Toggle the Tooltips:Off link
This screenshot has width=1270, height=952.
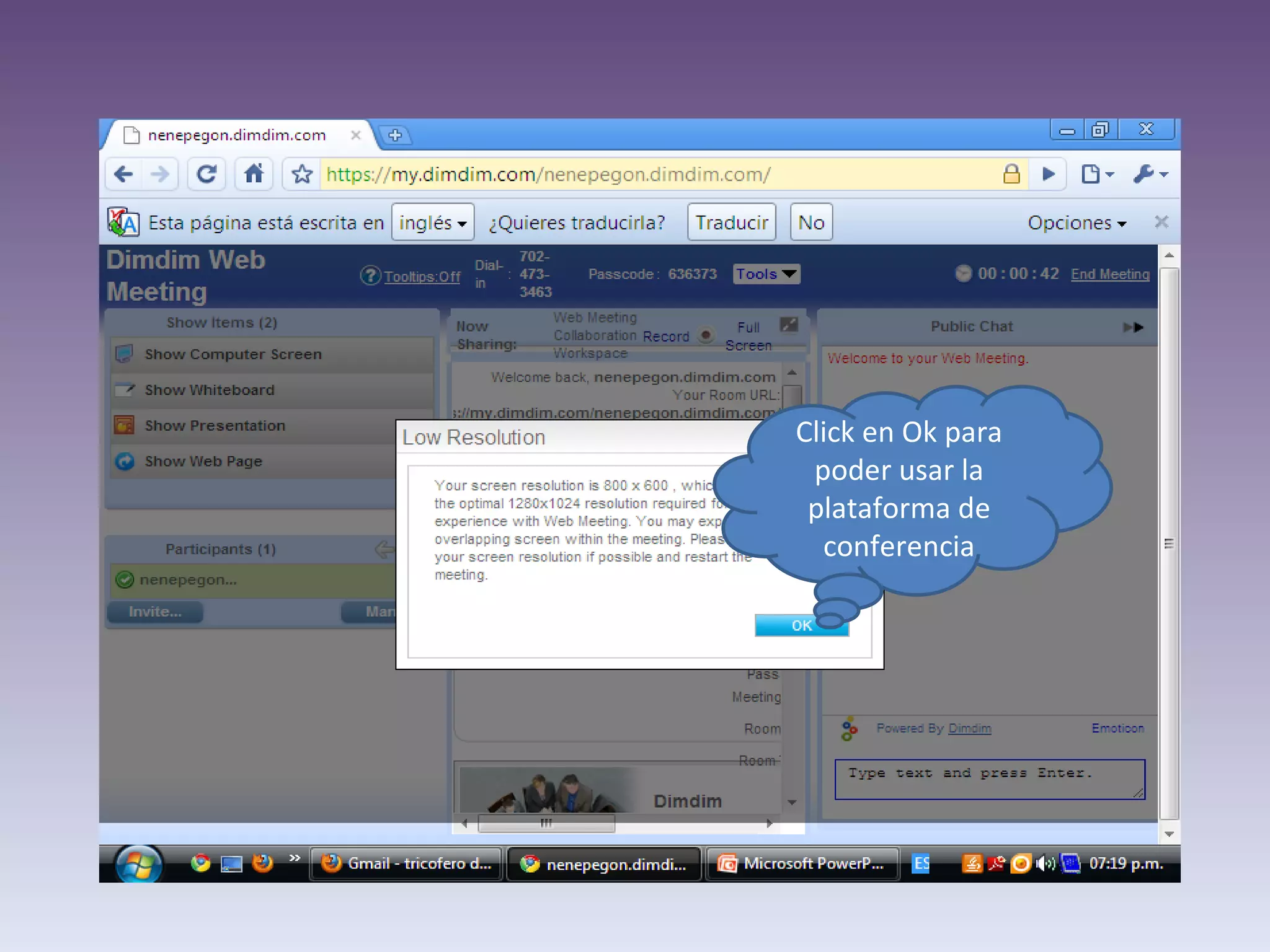pyautogui.click(x=422, y=276)
